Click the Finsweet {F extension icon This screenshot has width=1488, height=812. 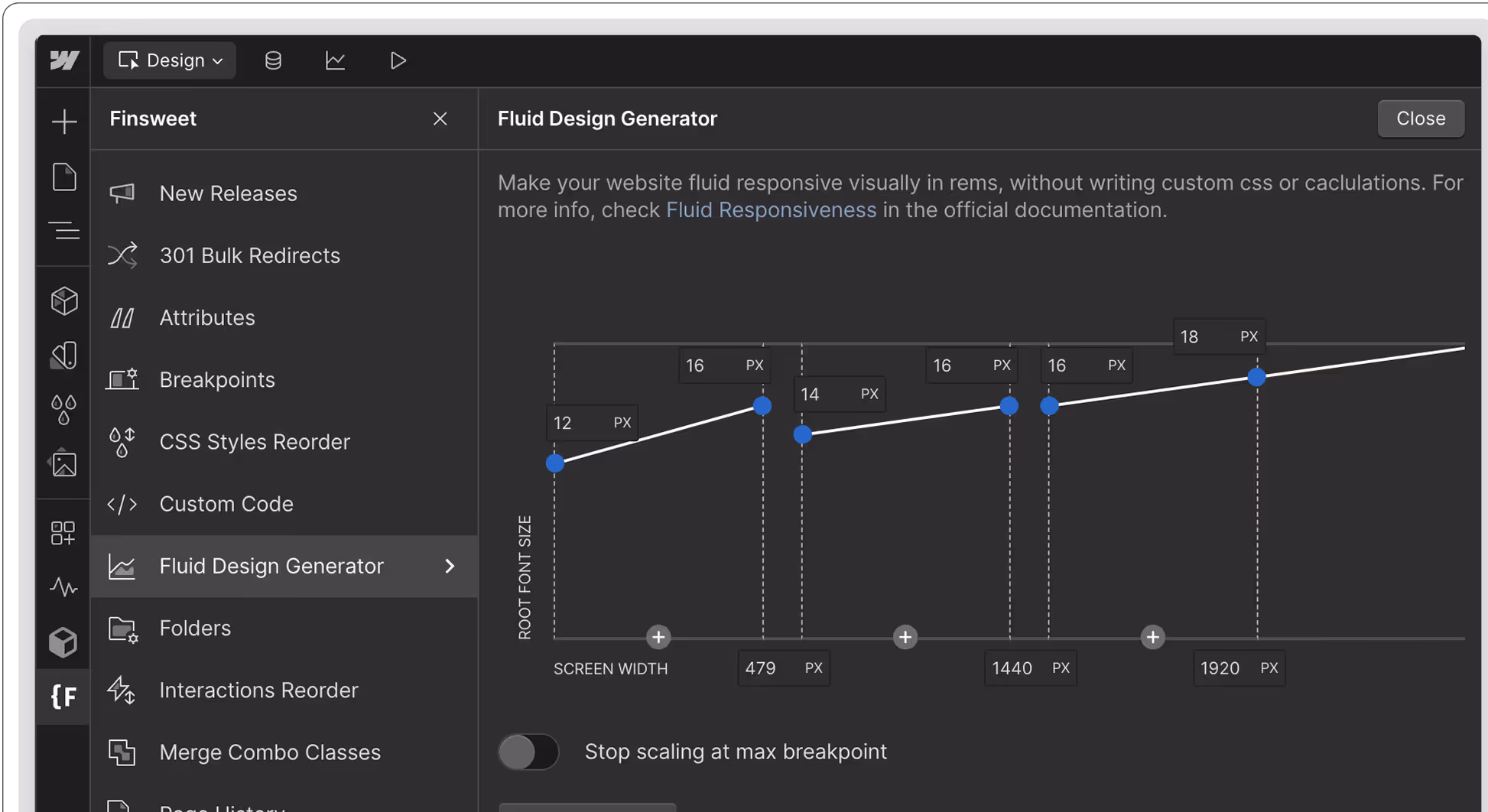(64, 697)
